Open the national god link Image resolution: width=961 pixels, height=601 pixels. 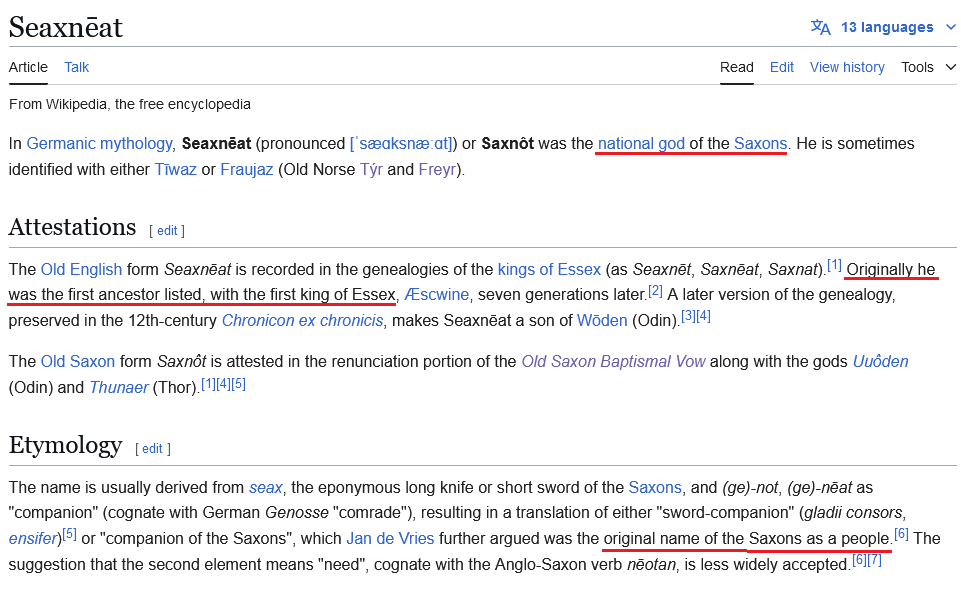click(641, 143)
